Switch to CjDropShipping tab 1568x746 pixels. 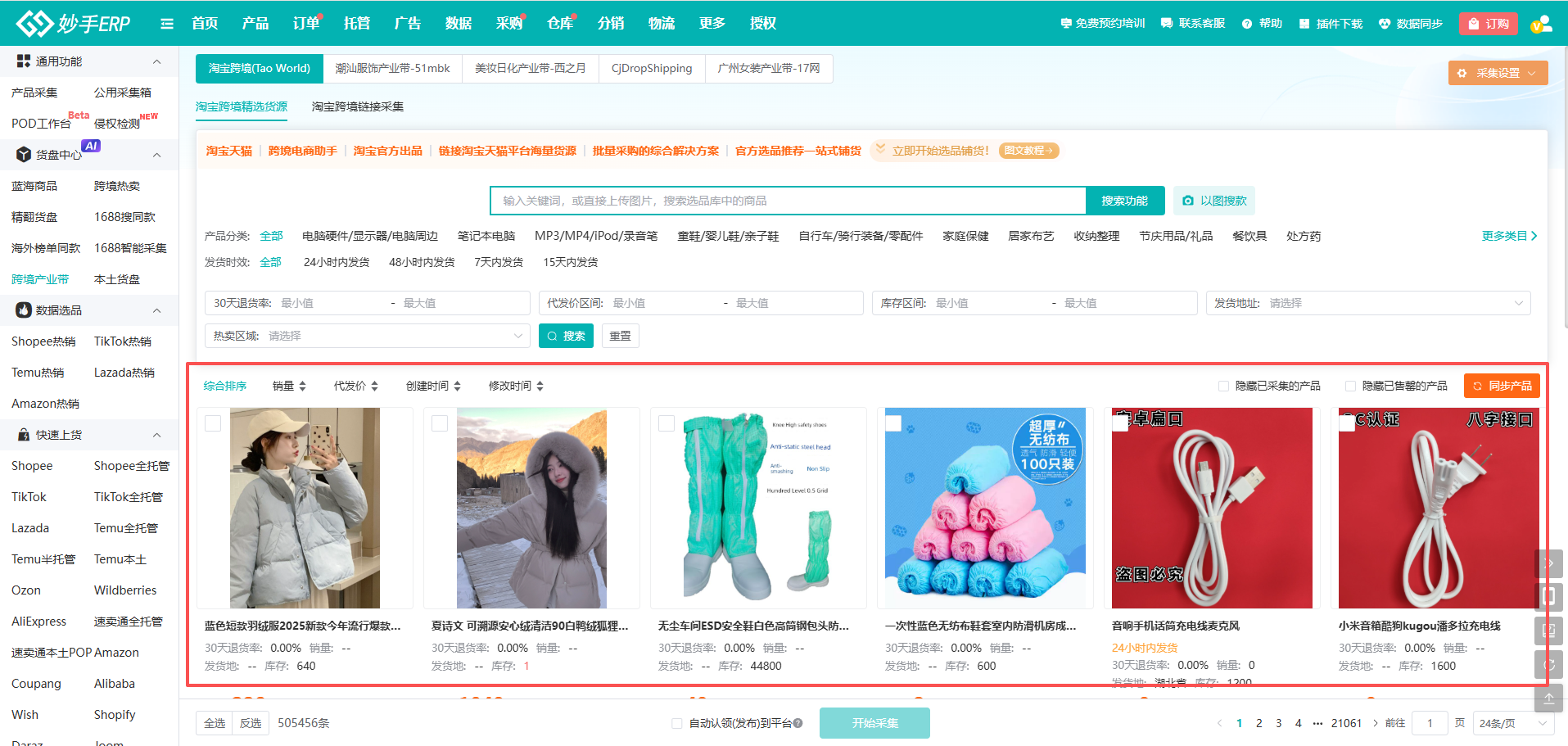[x=652, y=69]
